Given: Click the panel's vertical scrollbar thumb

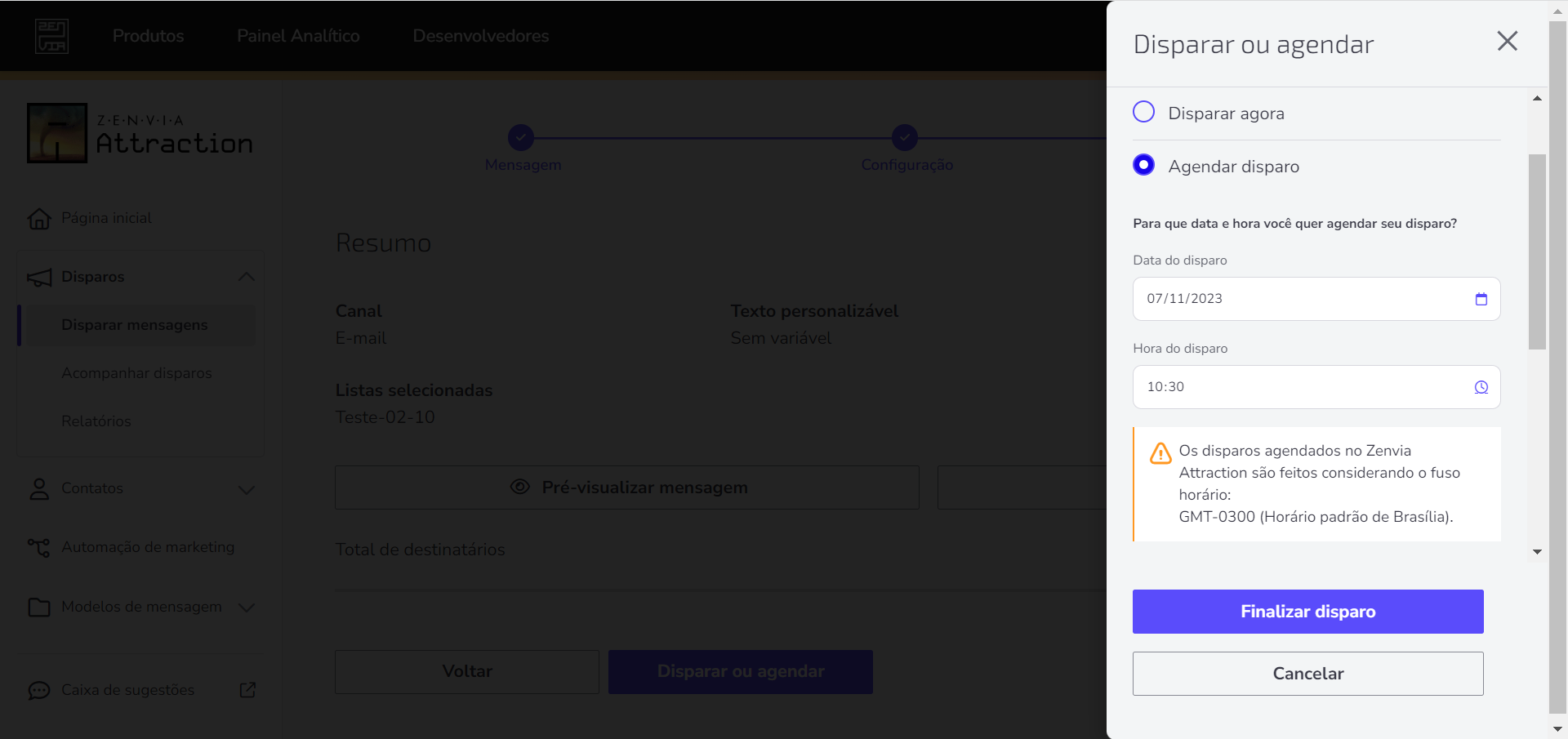Looking at the screenshot, I should pyautogui.click(x=1537, y=252).
